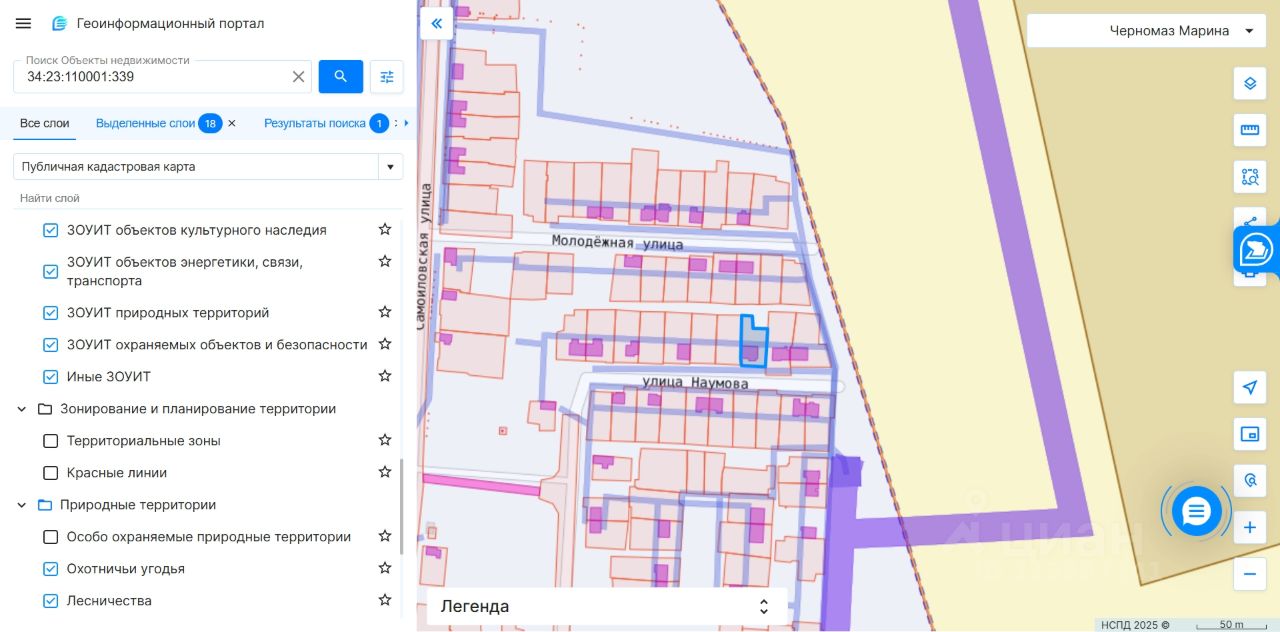This screenshot has height=632, width=1280.
Task: Open the Черномаз Марина user dropdown
Action: pyautogui.click(x=1145, y=30)
